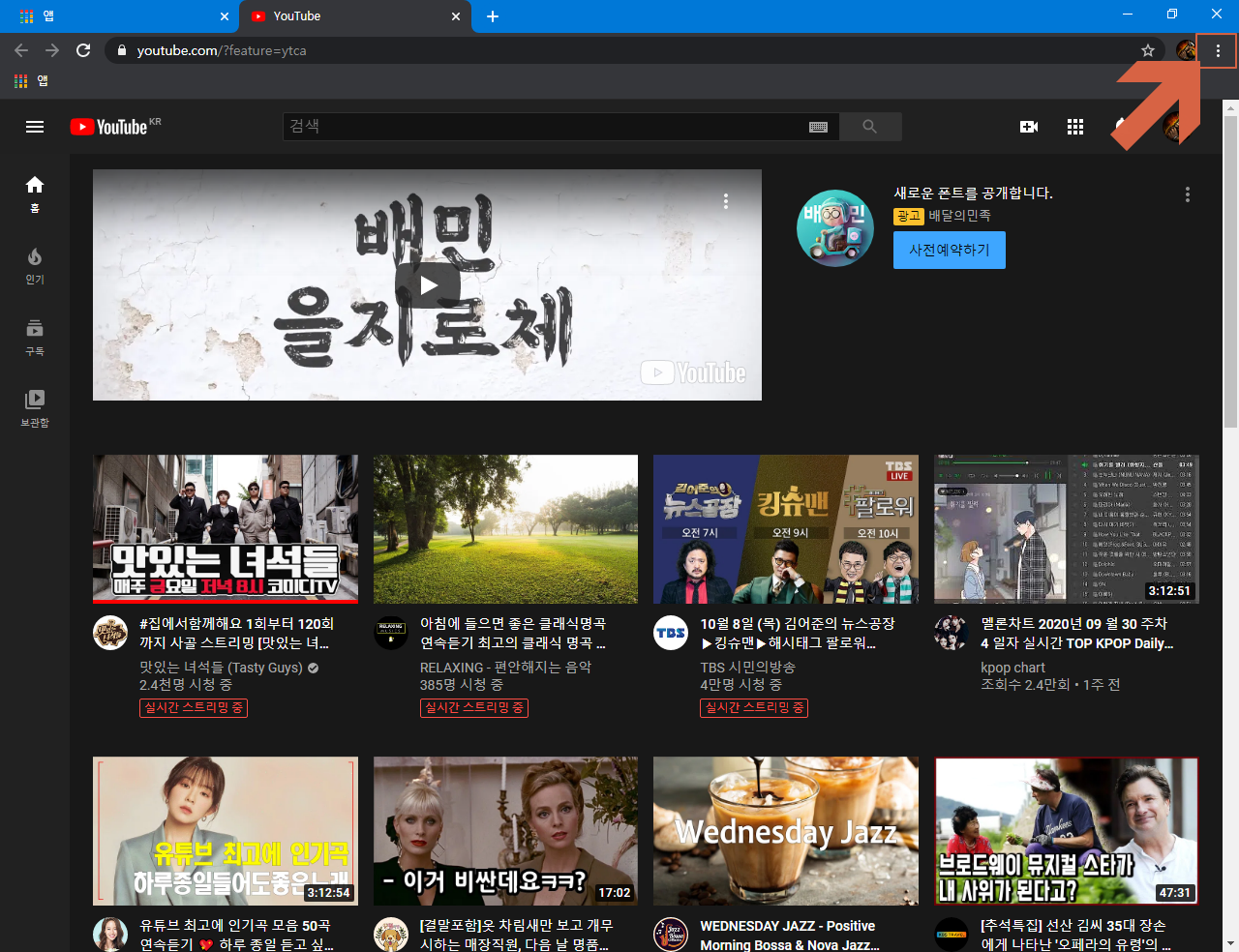Go back with browser back arrow
Screen dimensions: 1239x952
pyautogui.click(x=21, y=50)
